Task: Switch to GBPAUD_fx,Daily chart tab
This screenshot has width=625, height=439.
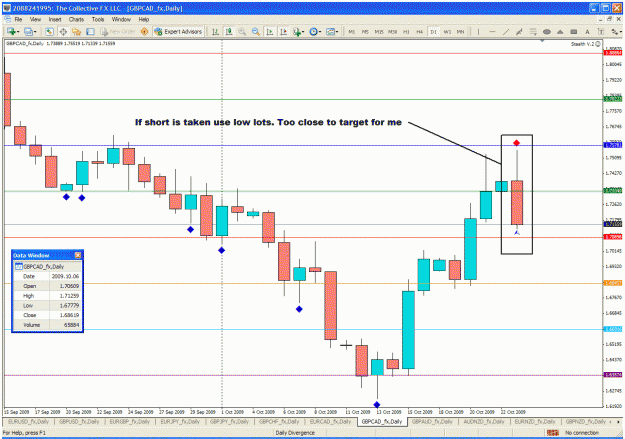Action: pos(432,421)
